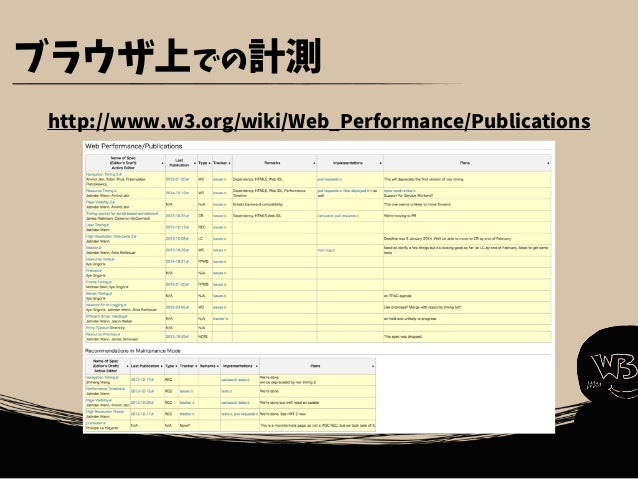The height and width of the screenshot is (479, 638).
Task: Open the User Timing spec link
Action: click(x=97, y=225)
